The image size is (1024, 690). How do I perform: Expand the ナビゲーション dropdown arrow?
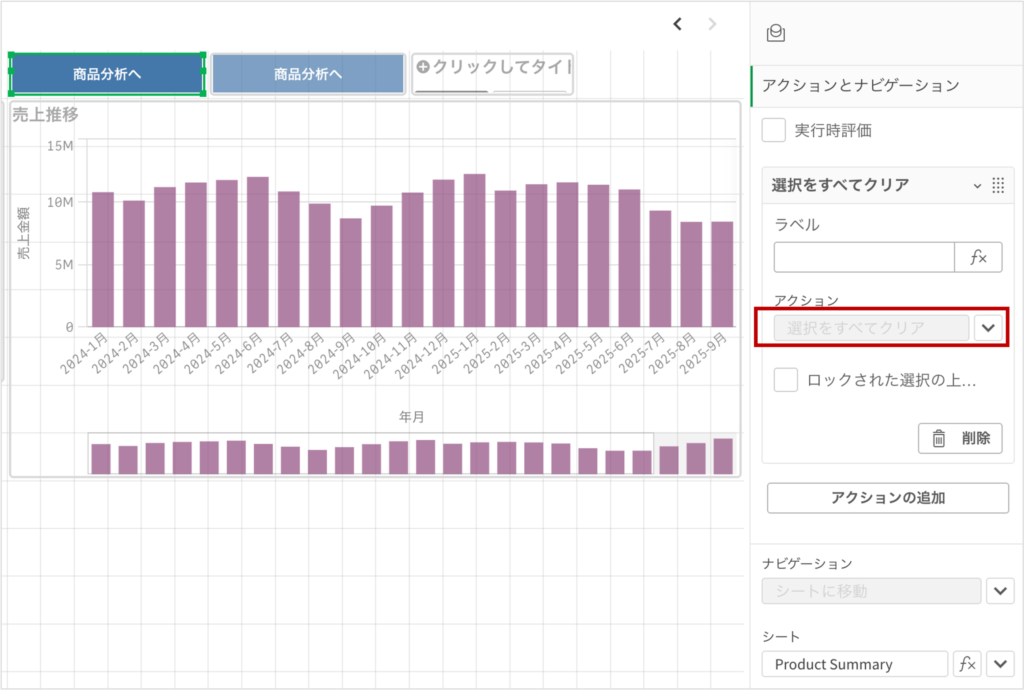tap(1000, 591)
